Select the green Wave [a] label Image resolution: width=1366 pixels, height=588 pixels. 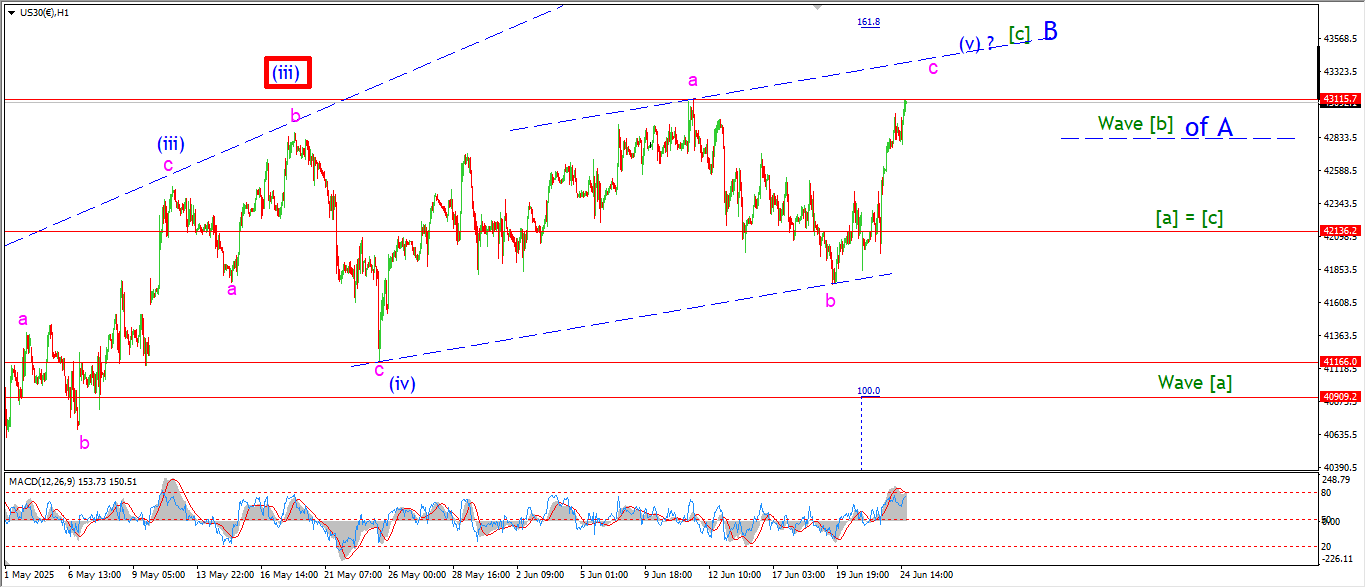[x=1195, y=382]
